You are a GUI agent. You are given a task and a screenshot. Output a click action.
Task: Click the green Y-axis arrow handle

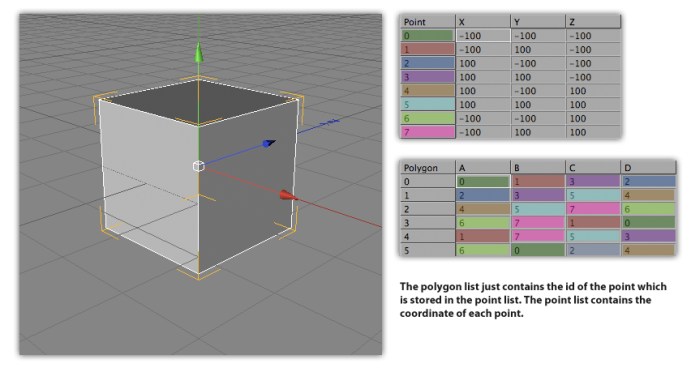click(x=199, y=52)
